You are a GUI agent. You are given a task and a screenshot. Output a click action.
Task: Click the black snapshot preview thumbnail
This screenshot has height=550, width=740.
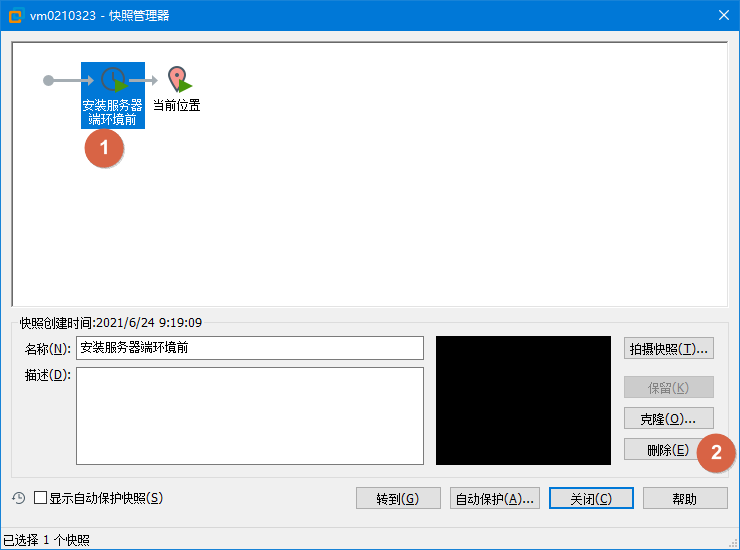523,400
